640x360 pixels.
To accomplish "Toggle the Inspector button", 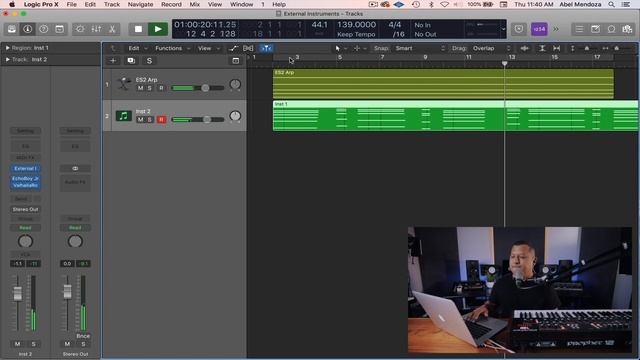I will [x=28, y=29].
